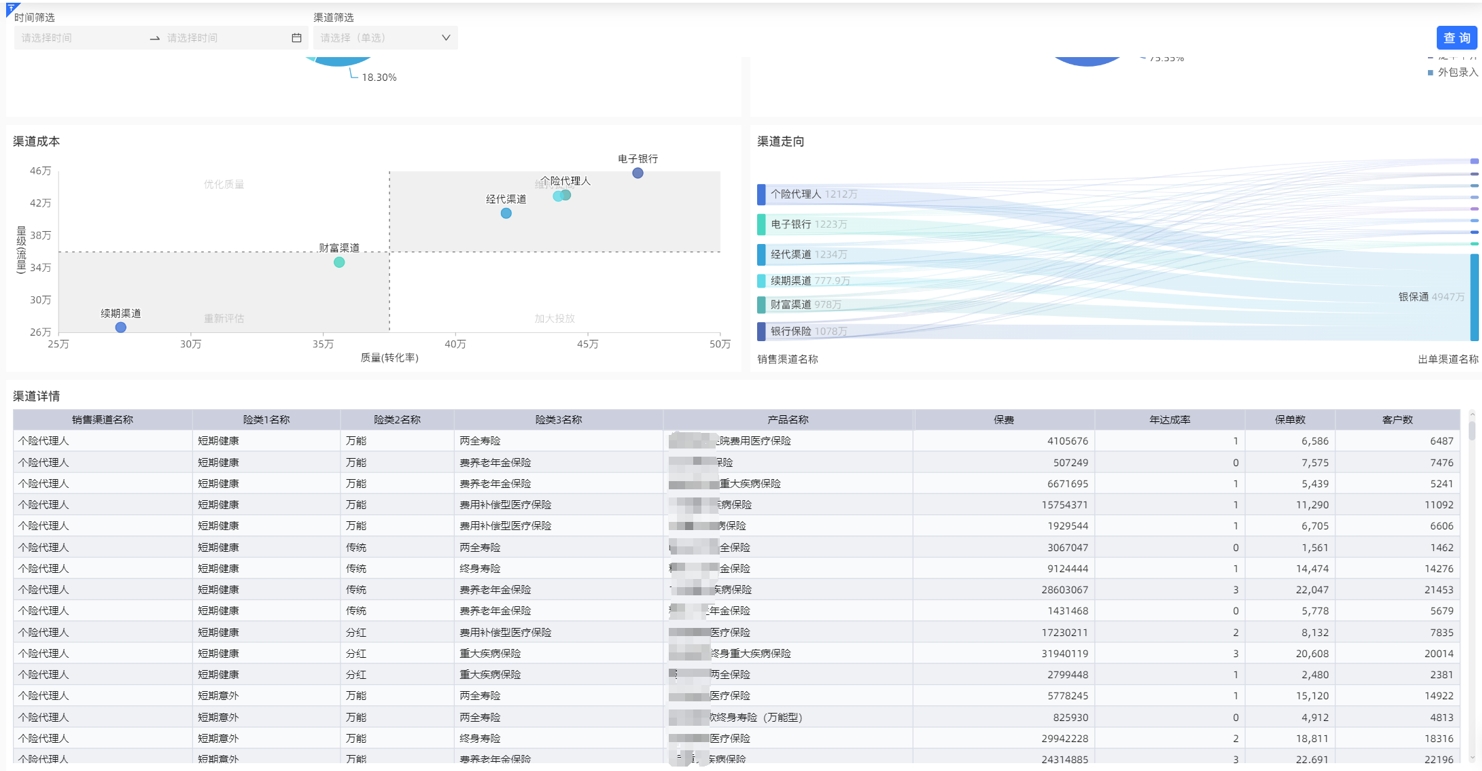Click the 保费 column header
This screenshot has height=771, width=1482.
[x=1004, y=420]
